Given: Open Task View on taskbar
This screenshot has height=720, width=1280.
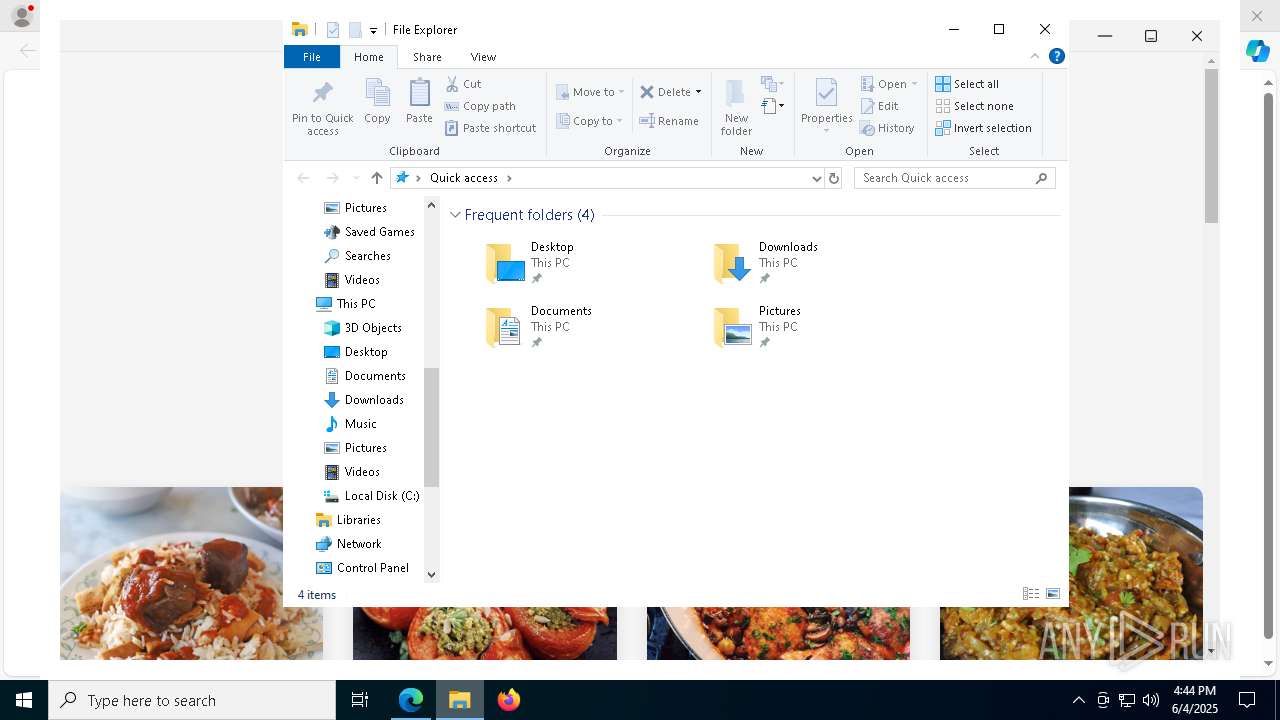Looking at the screenshot, I should [x=360, y=700].
